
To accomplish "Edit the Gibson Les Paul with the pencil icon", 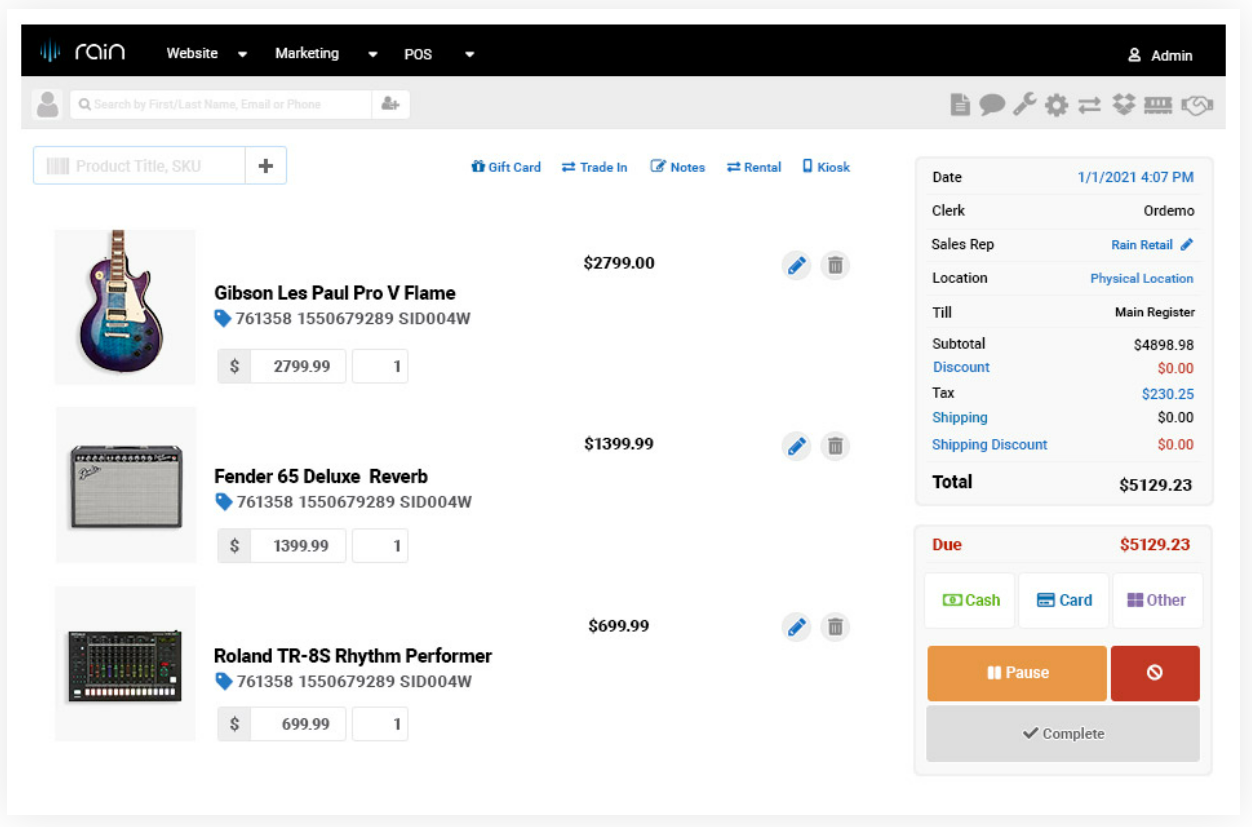I will click(797, 265).
